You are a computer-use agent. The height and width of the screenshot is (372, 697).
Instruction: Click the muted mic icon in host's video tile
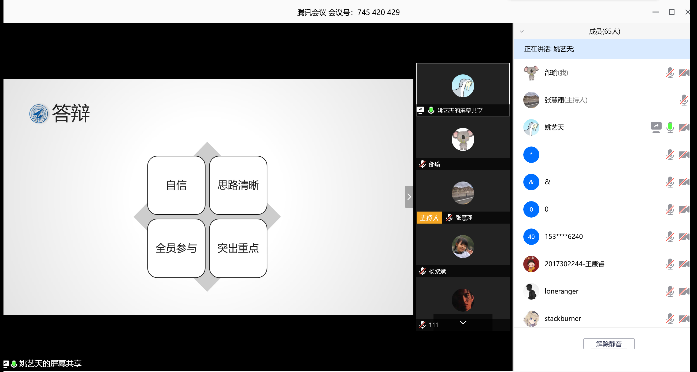[449, 218]
